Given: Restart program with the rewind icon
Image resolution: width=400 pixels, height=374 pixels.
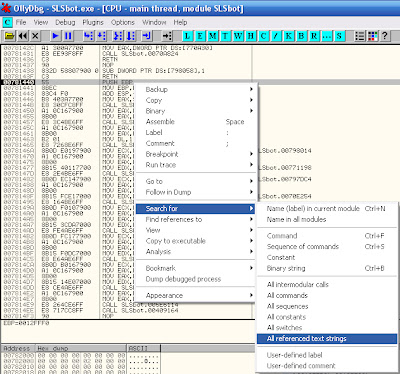Looking at the screenshot, I should coord(23,36).
